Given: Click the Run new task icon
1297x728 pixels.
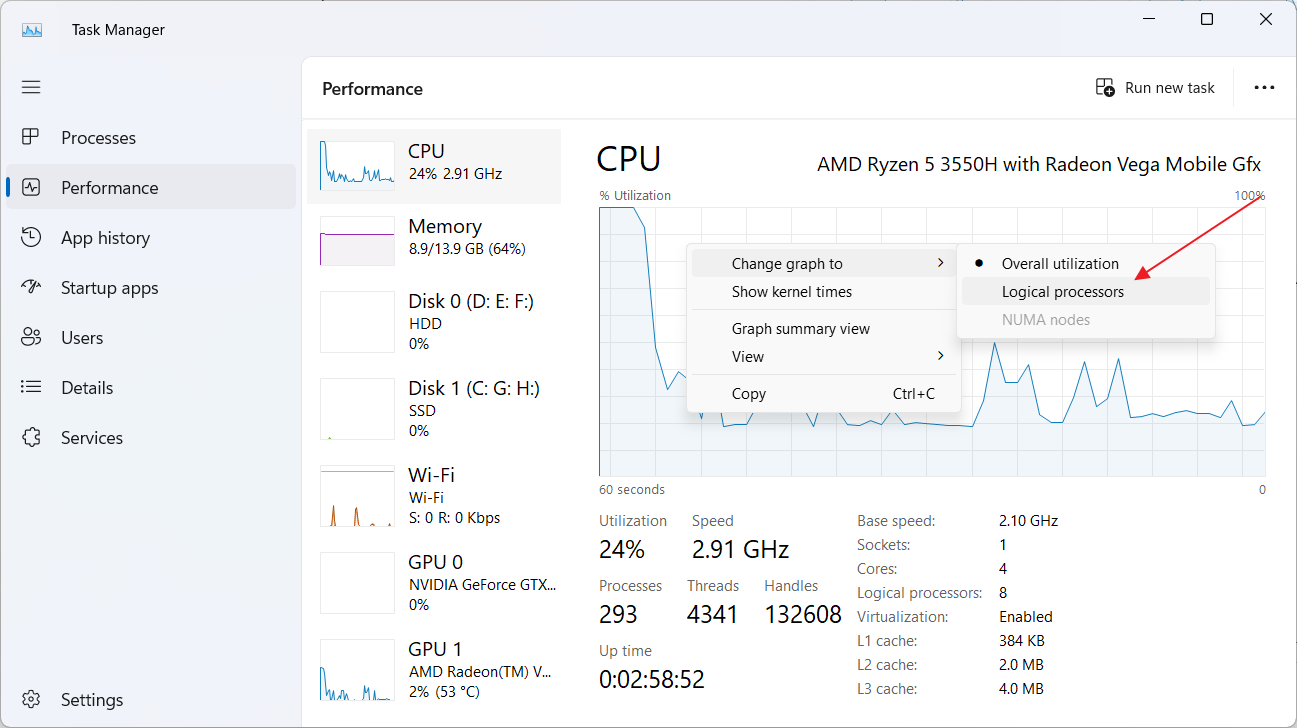Looking at the screenshot, I should [1104, 88].
